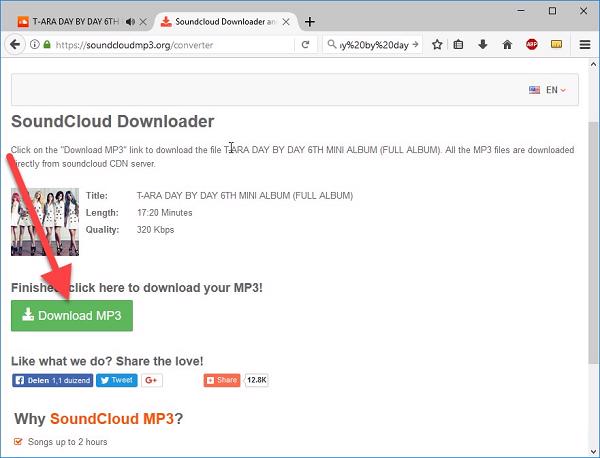
Task: Close the T-ARA DAY BY DAY tab
Action: tap(143, 22)
